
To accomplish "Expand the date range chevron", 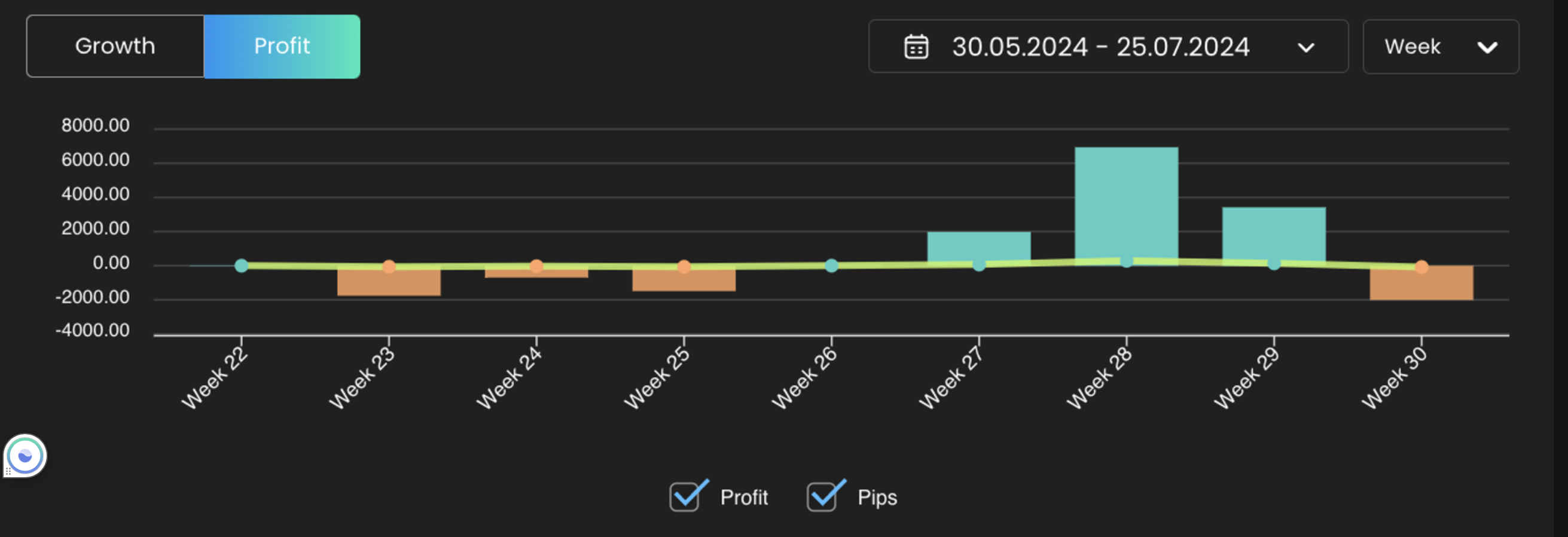I will [x=1305, y=47].
